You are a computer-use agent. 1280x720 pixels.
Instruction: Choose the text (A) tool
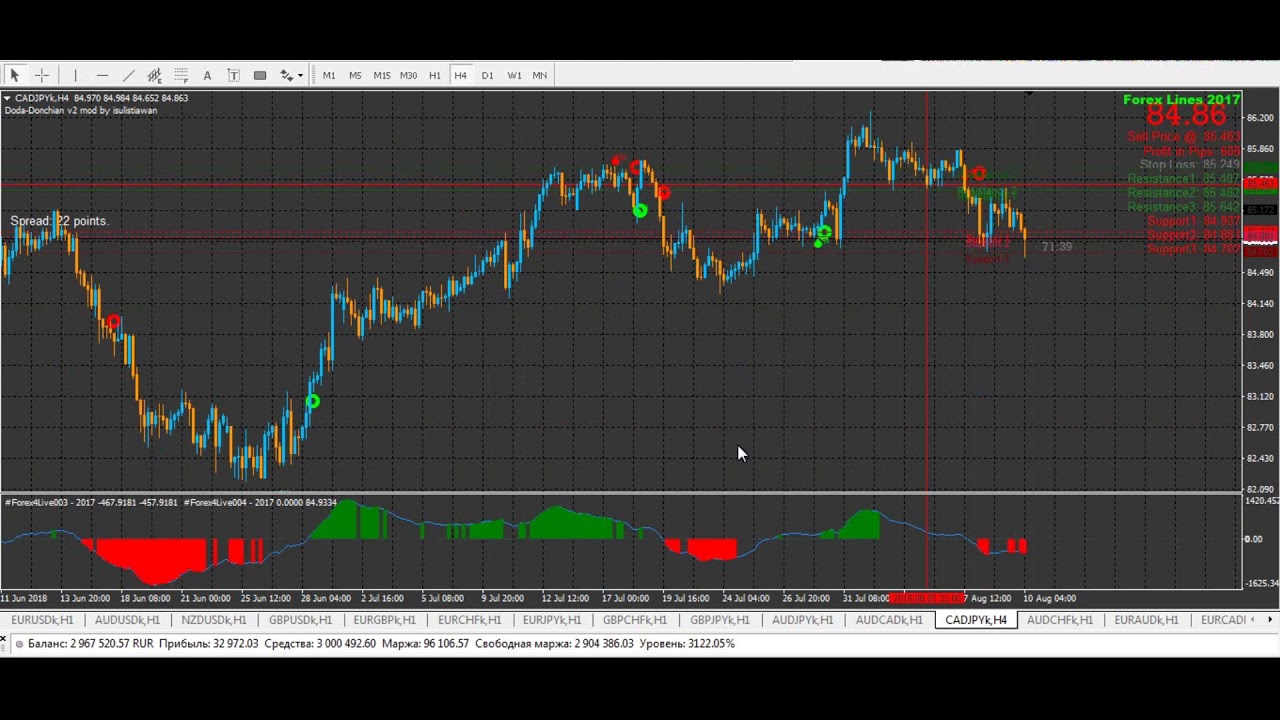tap(207, 75)
